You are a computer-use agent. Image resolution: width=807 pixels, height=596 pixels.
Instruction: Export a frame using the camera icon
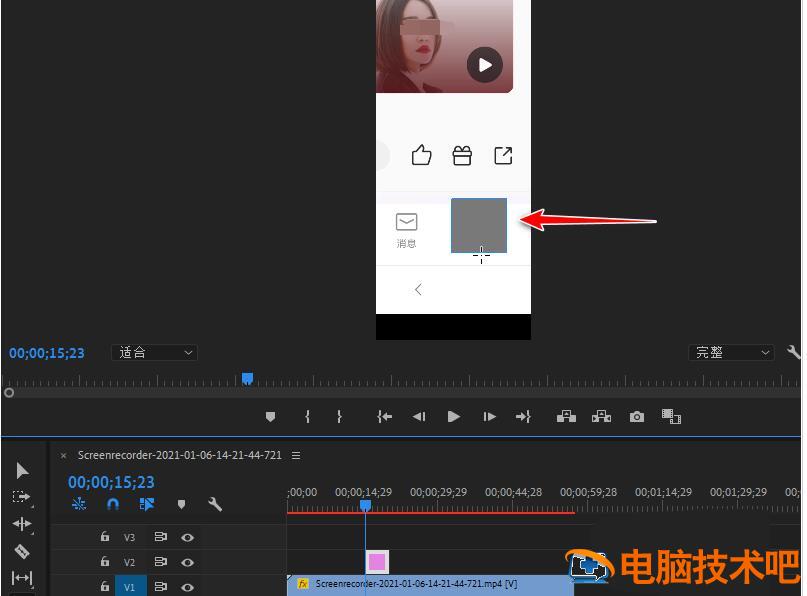click(637, 417)
